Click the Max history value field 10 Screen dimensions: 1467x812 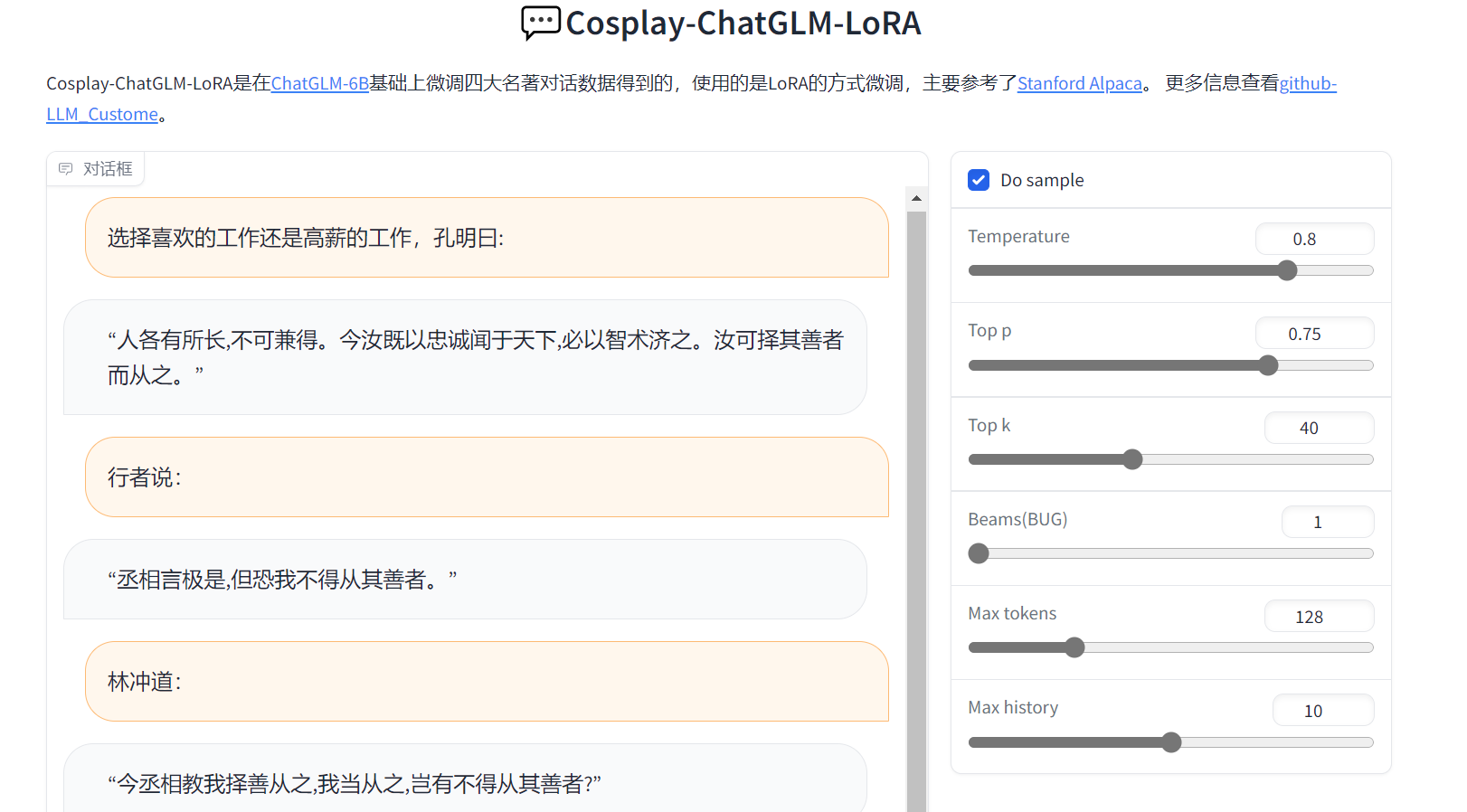point(1323,711)
